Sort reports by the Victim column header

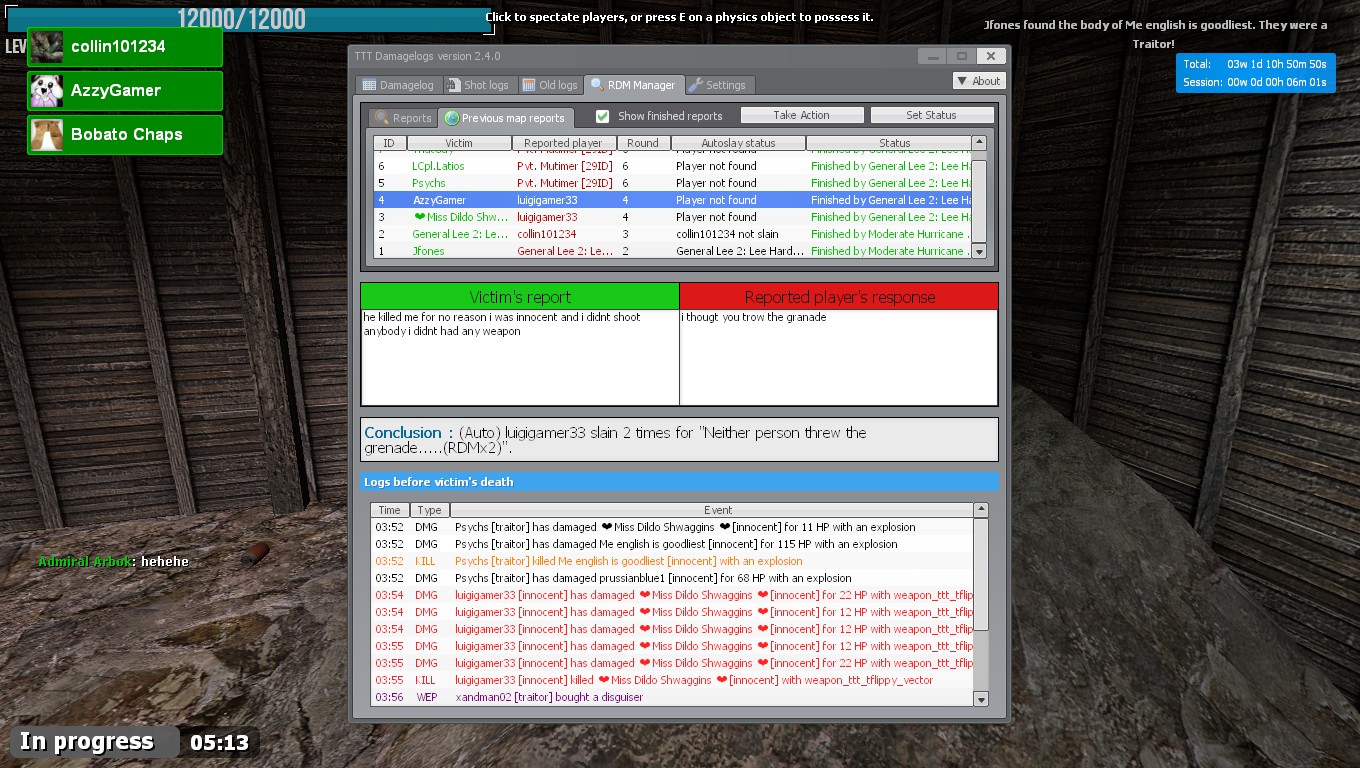[459, 143]
